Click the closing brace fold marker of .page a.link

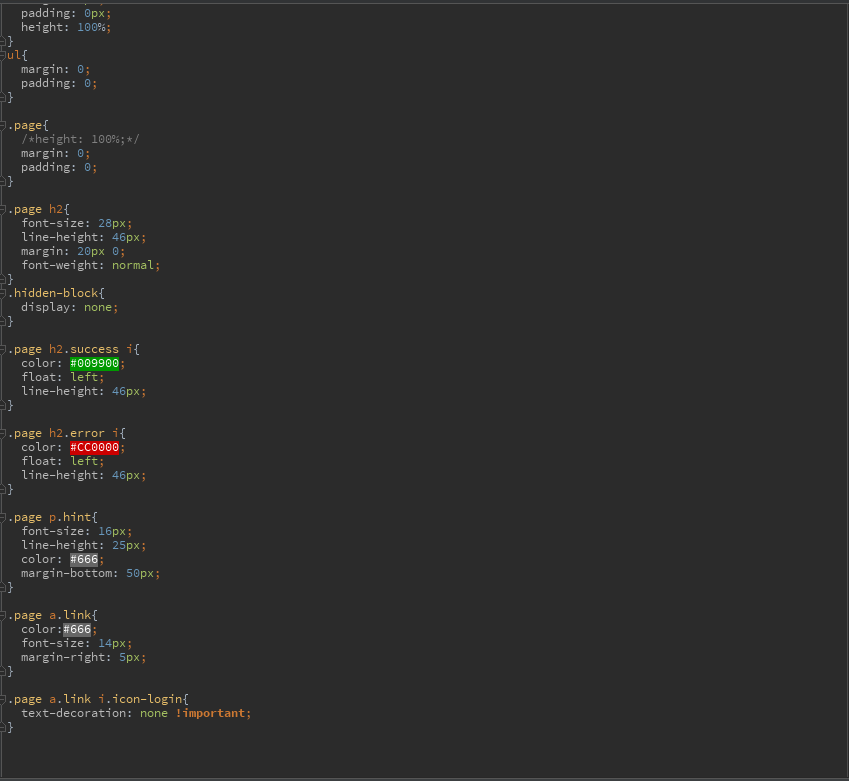click(4, 672)
